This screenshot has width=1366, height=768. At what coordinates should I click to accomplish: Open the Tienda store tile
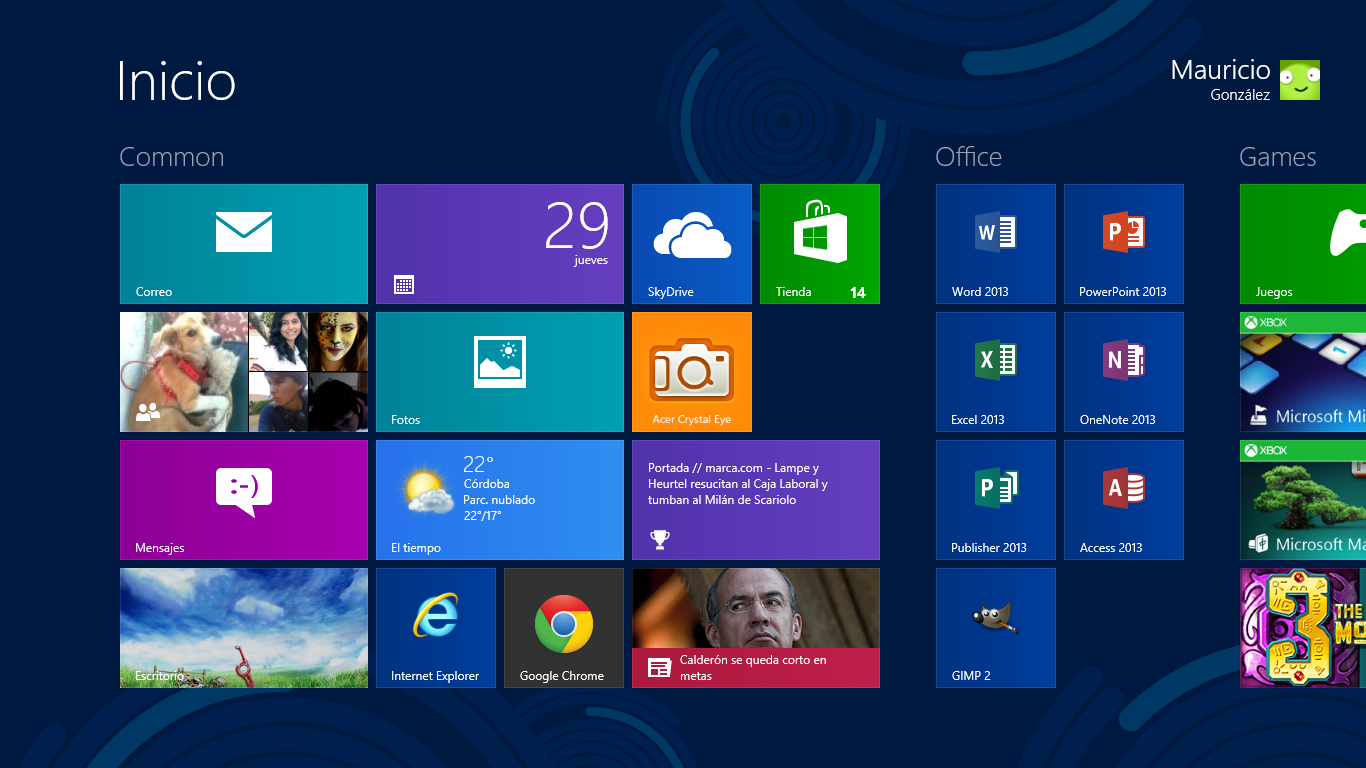pyautogui.click(x=819, y=243)
